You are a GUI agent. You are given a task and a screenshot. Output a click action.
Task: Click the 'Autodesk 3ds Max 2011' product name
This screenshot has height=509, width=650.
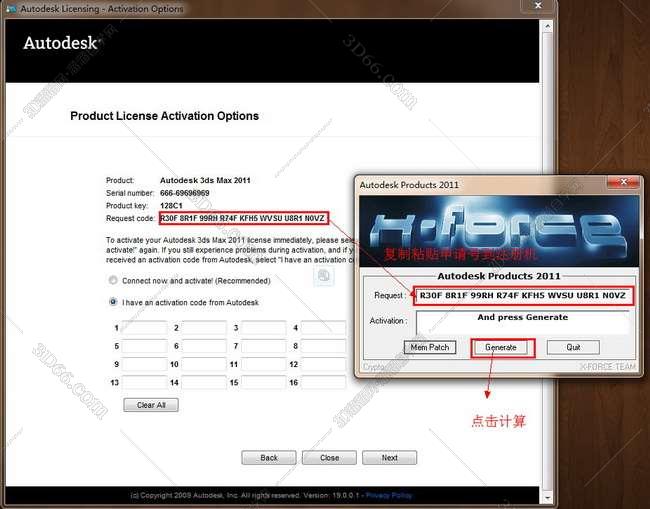click(205, 180)
